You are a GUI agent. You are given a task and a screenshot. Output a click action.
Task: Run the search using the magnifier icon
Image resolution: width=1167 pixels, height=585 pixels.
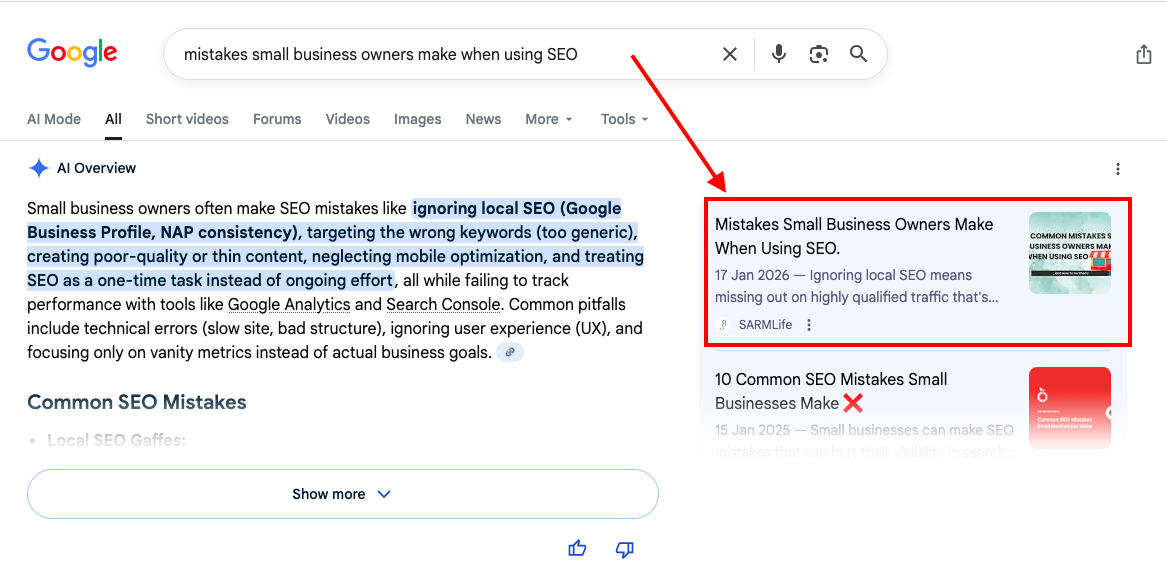click(858, 54)
